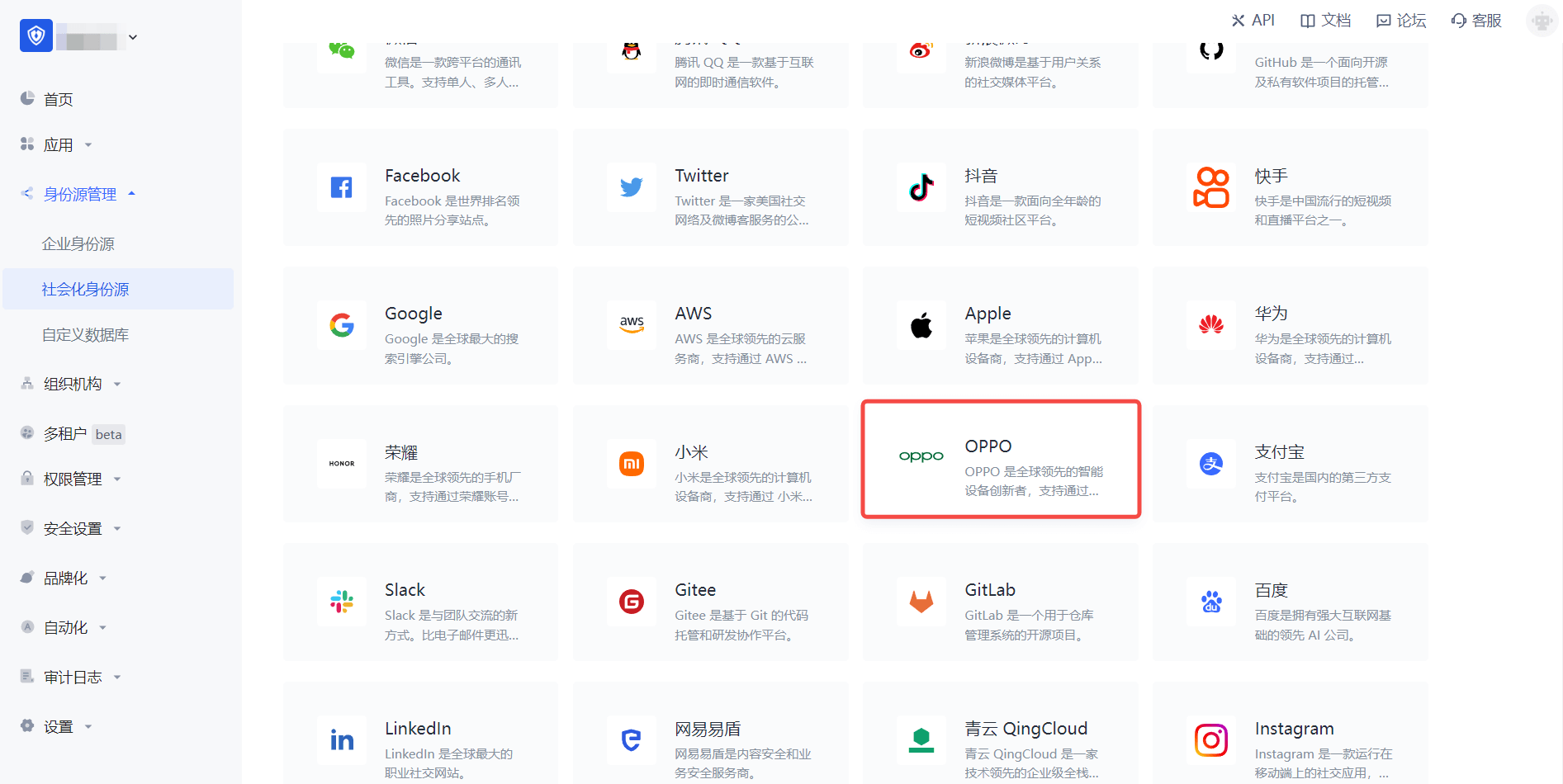This screenshot has height=784, width=1563.
Task: Click the Facebook logo icon
Action: (341, 187)
